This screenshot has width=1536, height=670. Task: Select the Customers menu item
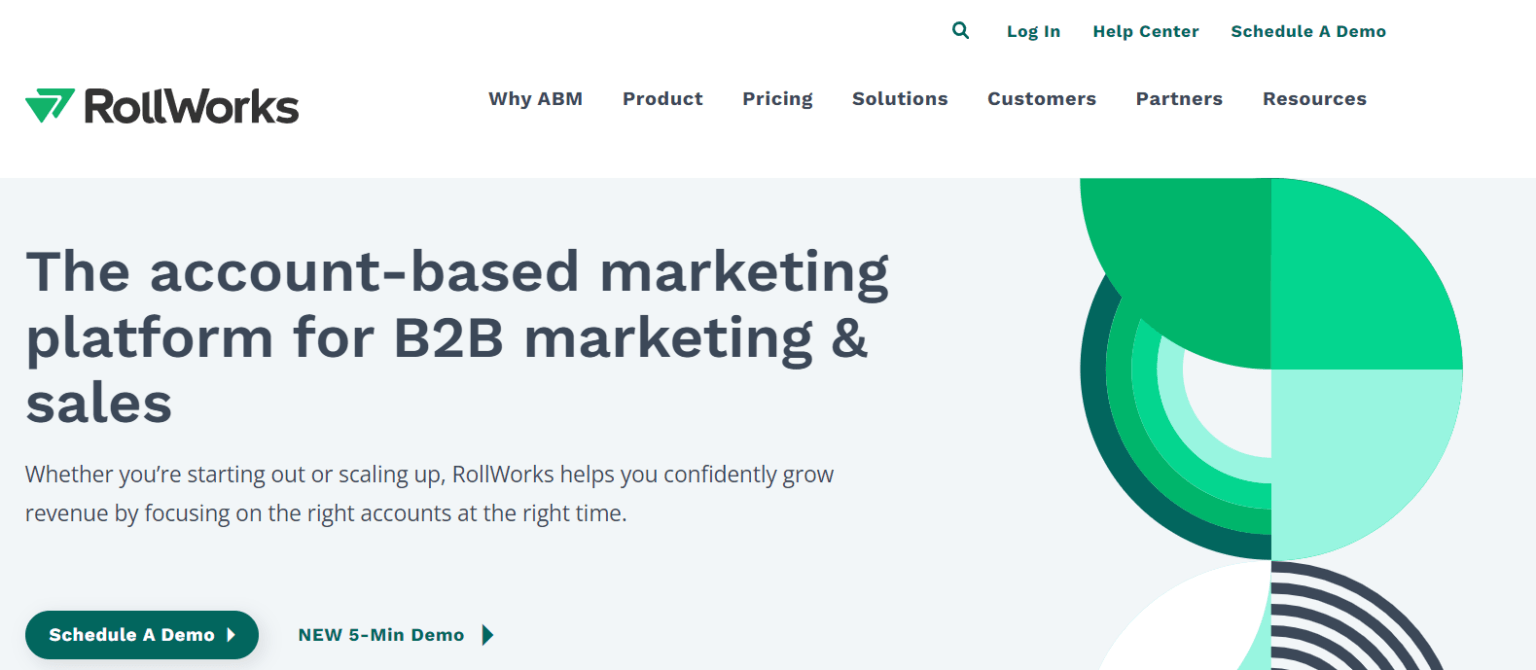(x=1041, y=98)
